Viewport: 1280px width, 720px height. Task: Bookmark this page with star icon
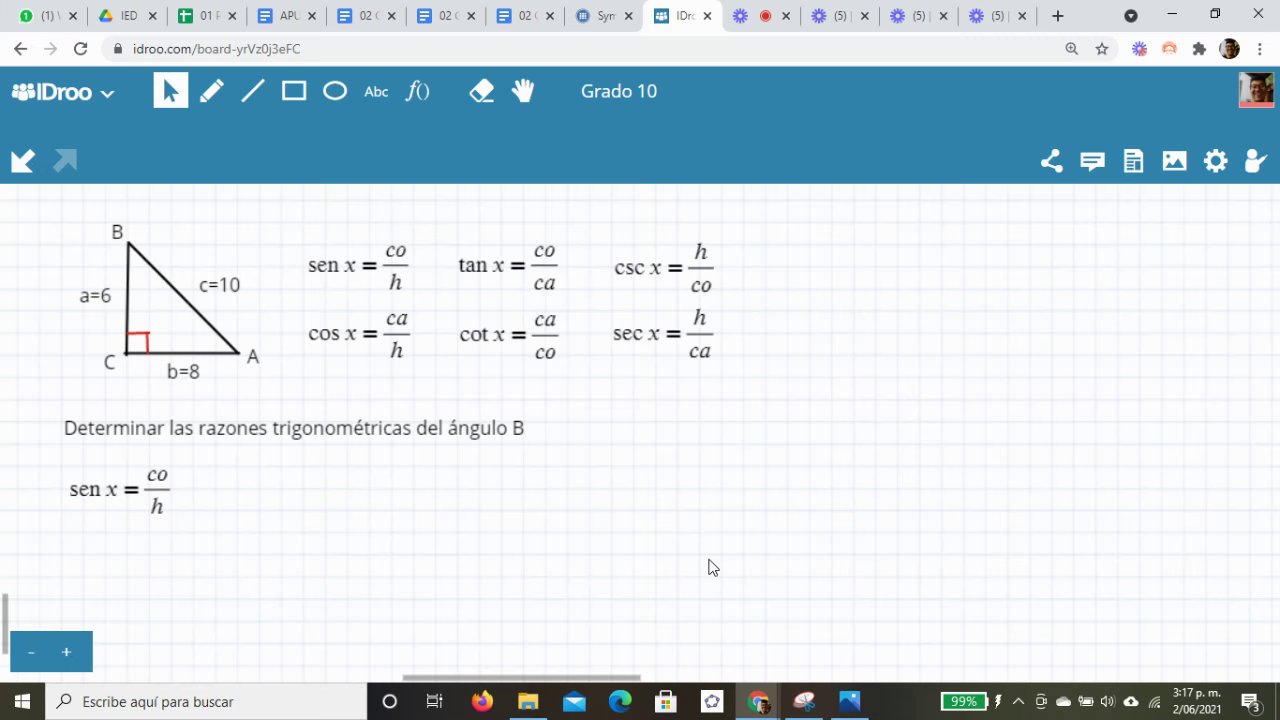point(1102,49)
